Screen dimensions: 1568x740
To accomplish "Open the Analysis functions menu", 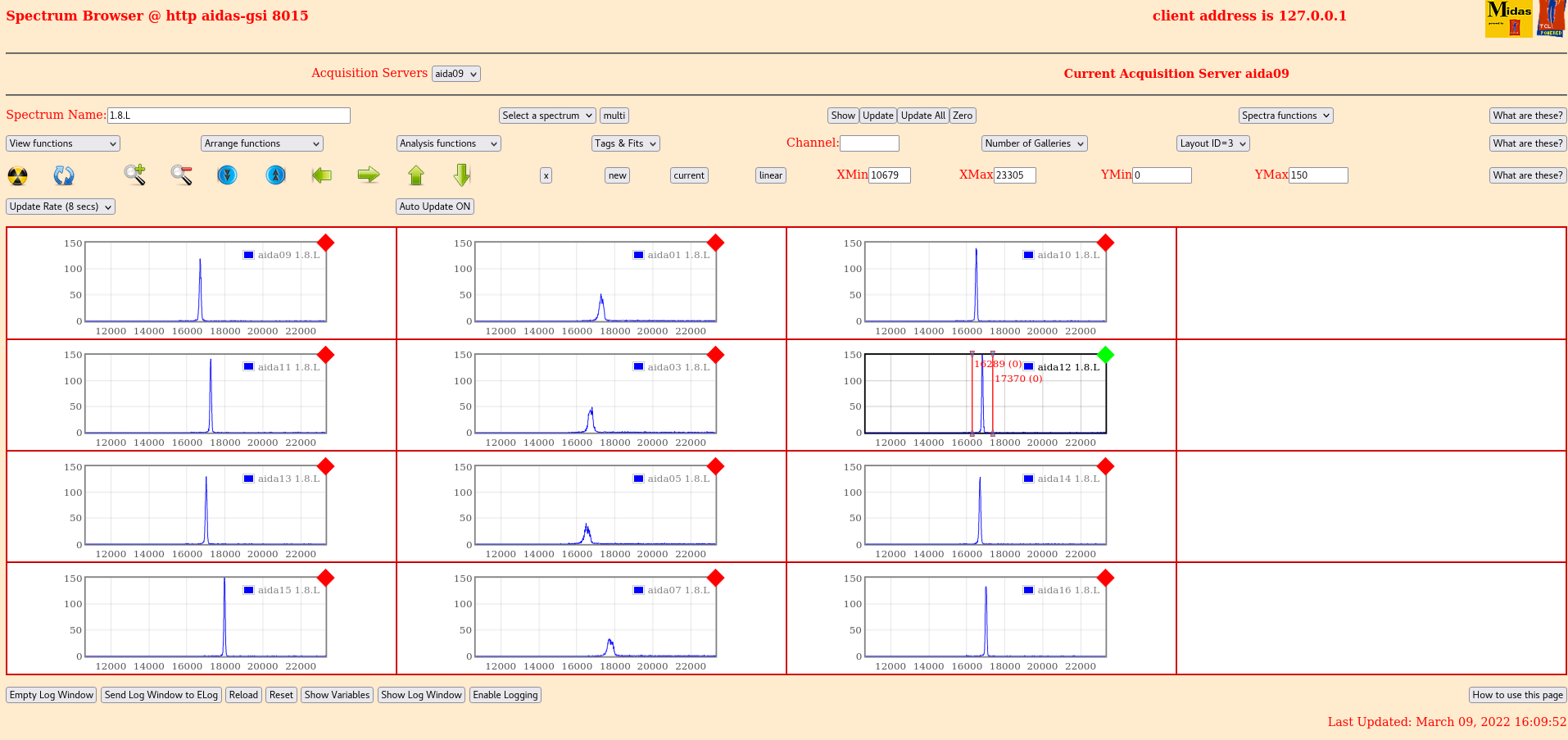I will [448, 143].
